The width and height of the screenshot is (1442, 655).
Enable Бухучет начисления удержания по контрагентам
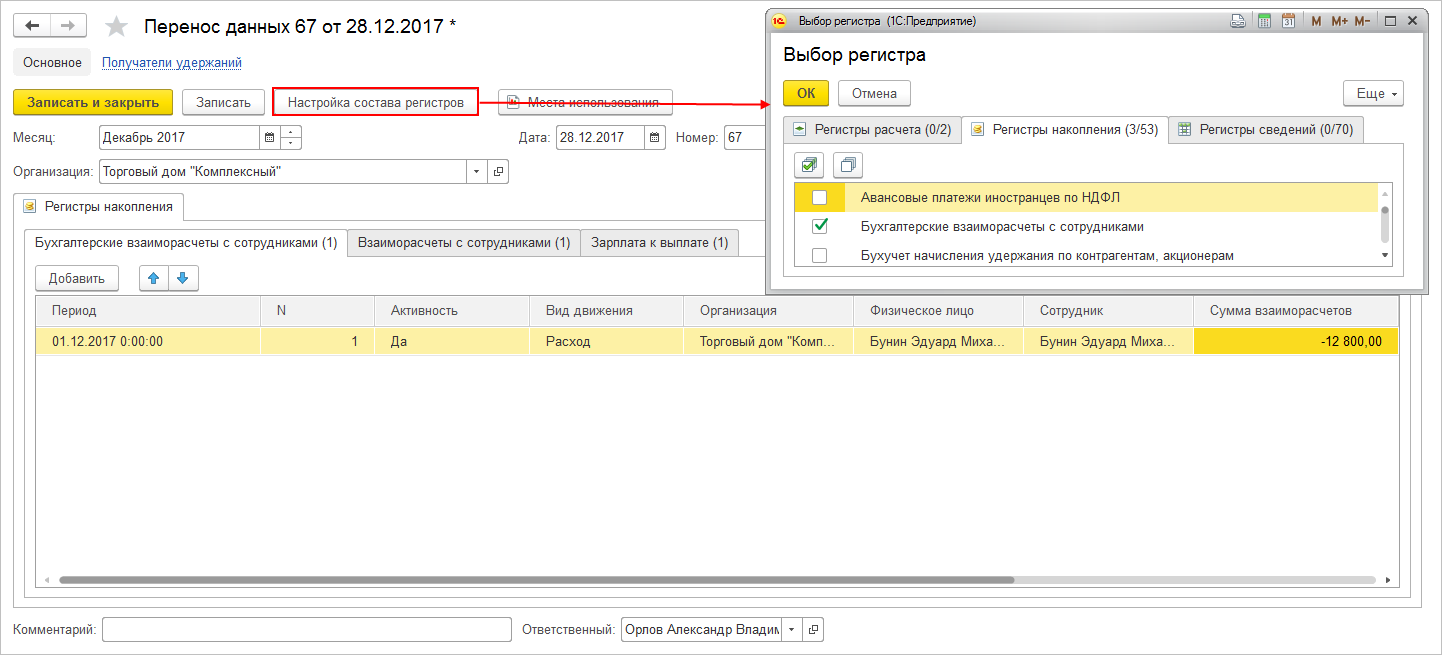(x=820, y=255)
